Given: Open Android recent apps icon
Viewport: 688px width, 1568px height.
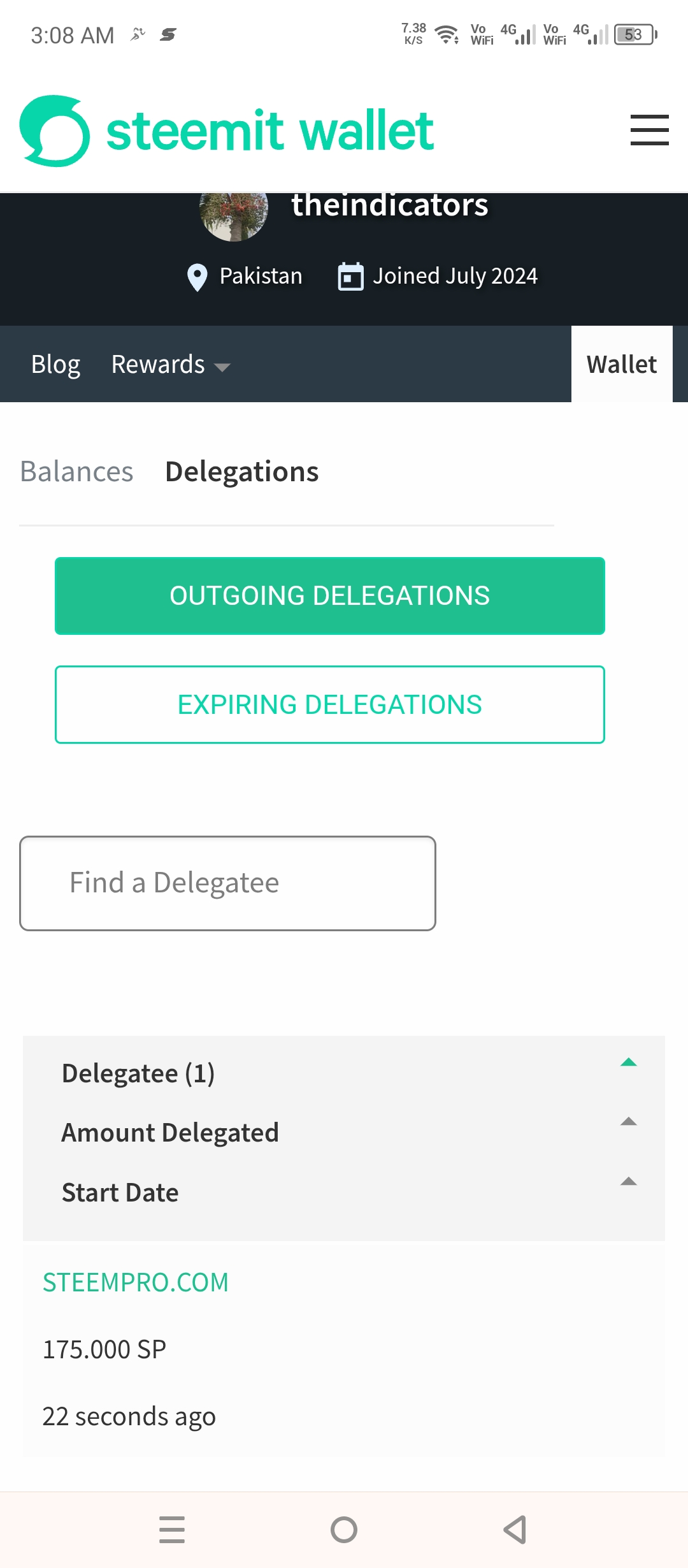Looking at the screenshot, I should point(172,1530).
